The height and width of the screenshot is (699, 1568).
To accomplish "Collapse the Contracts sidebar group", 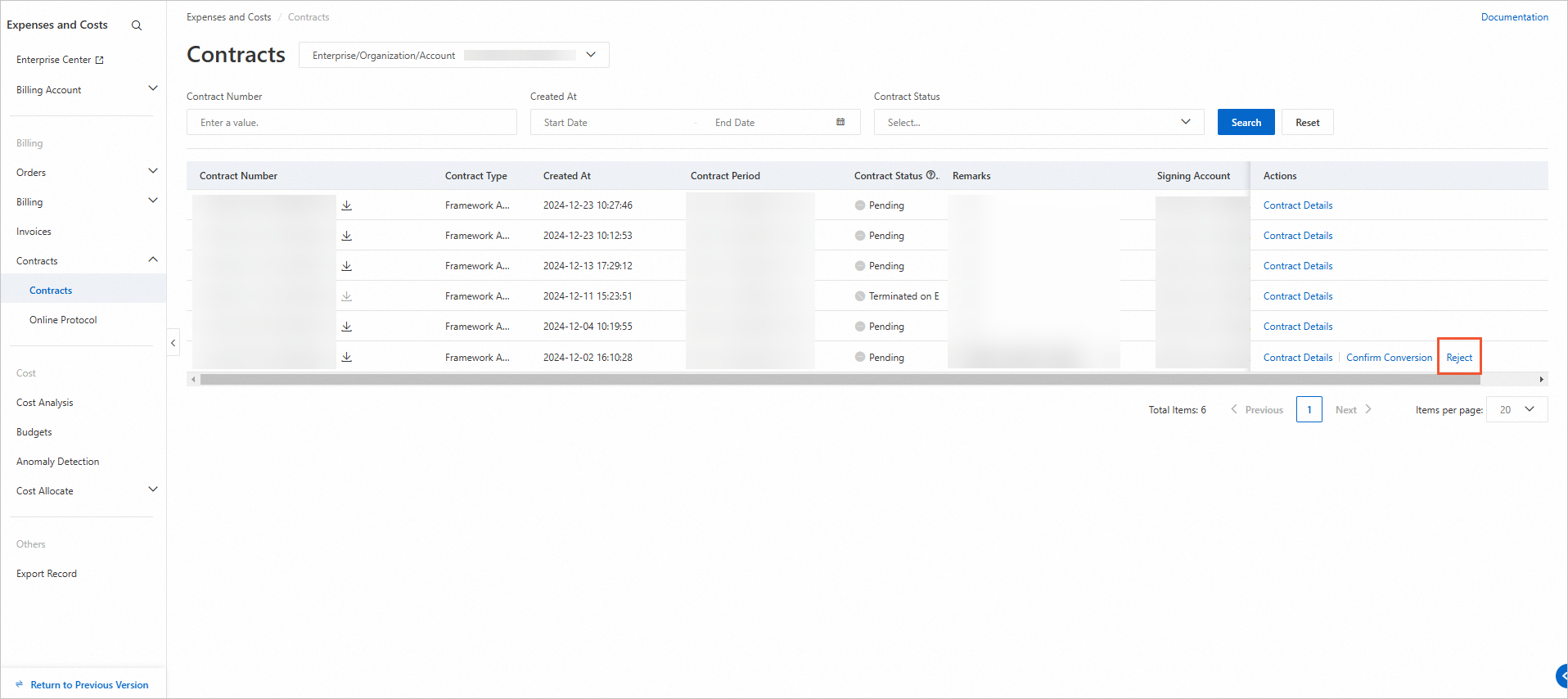I will click(x=152, y=259).
